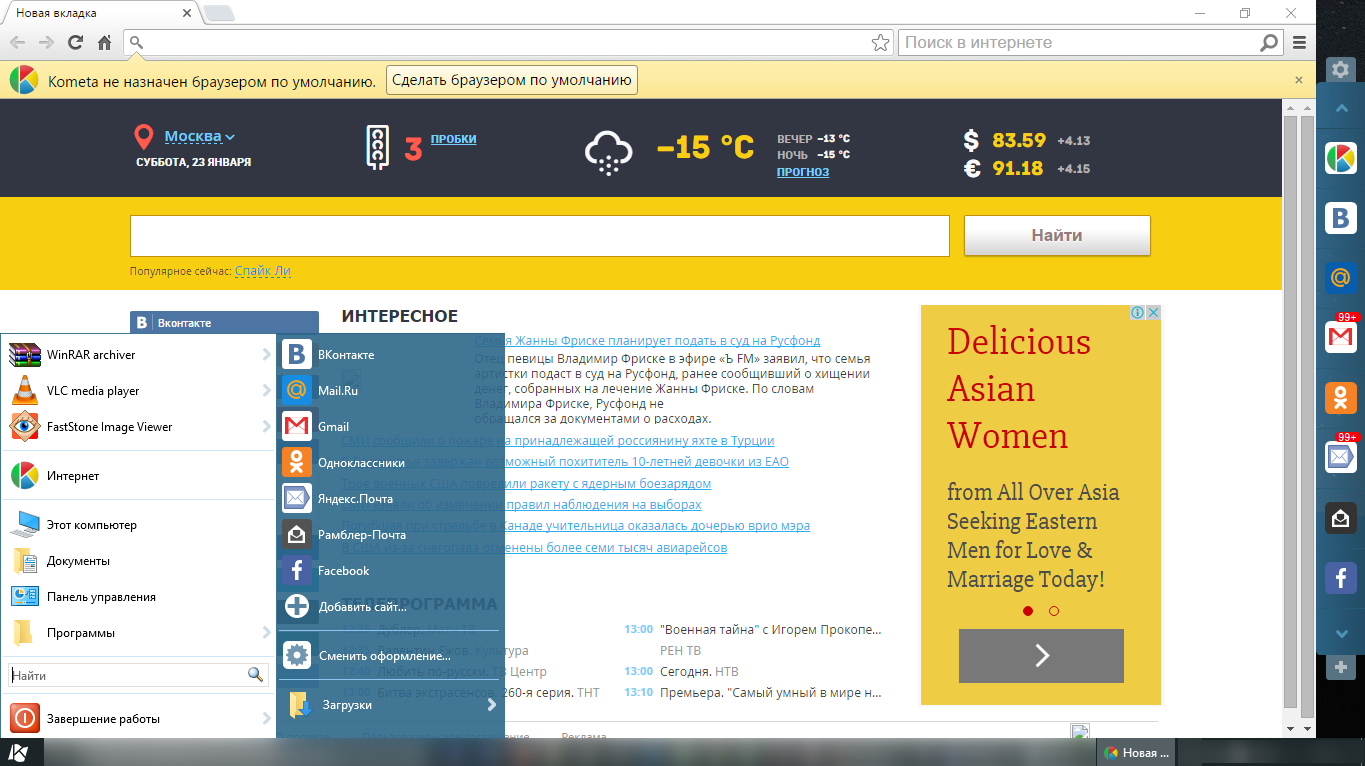
Task: Open ВКонтакте in the start menu sites list
Action: (390, 355)
